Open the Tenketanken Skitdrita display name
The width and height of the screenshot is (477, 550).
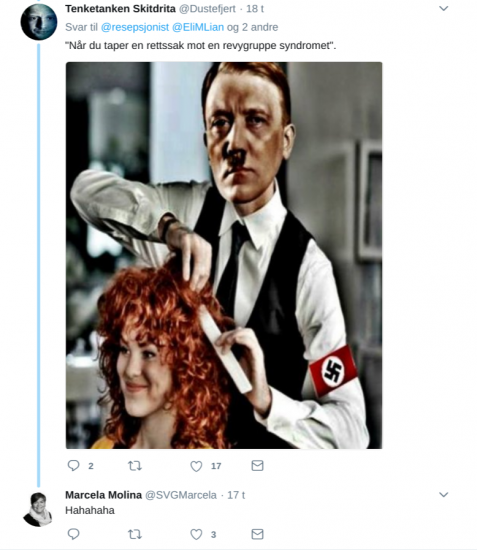tap(120, 9)
